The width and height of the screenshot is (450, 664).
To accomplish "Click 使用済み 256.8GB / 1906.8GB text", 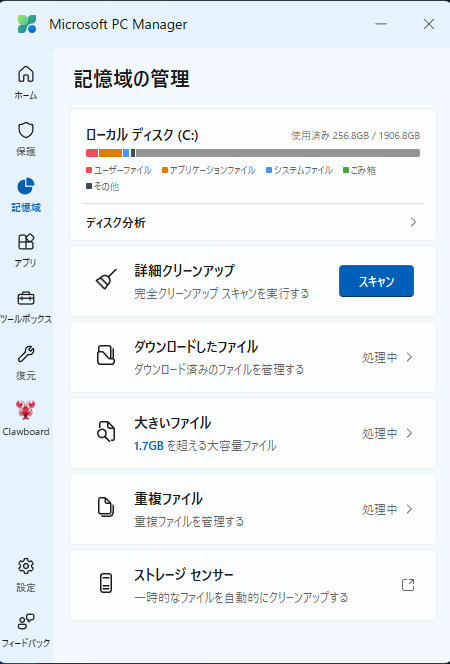I will pos(355,136).
